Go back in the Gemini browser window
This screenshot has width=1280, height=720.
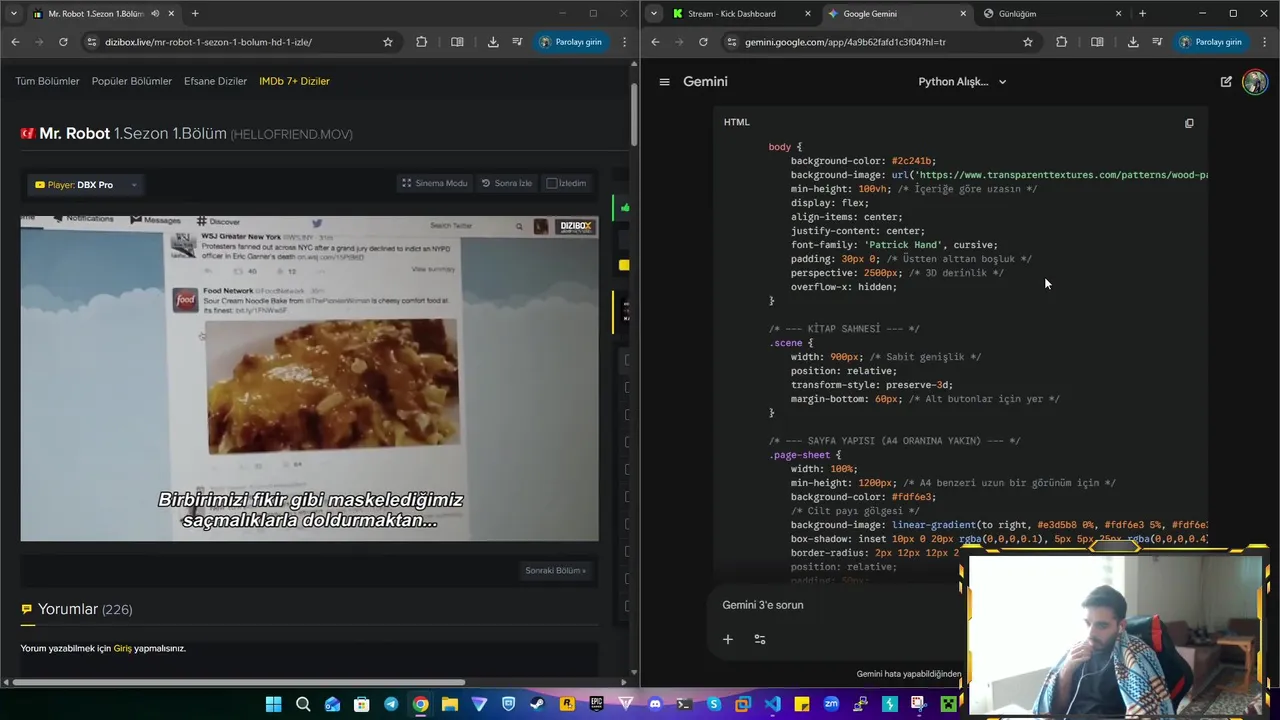pos(655,42)
